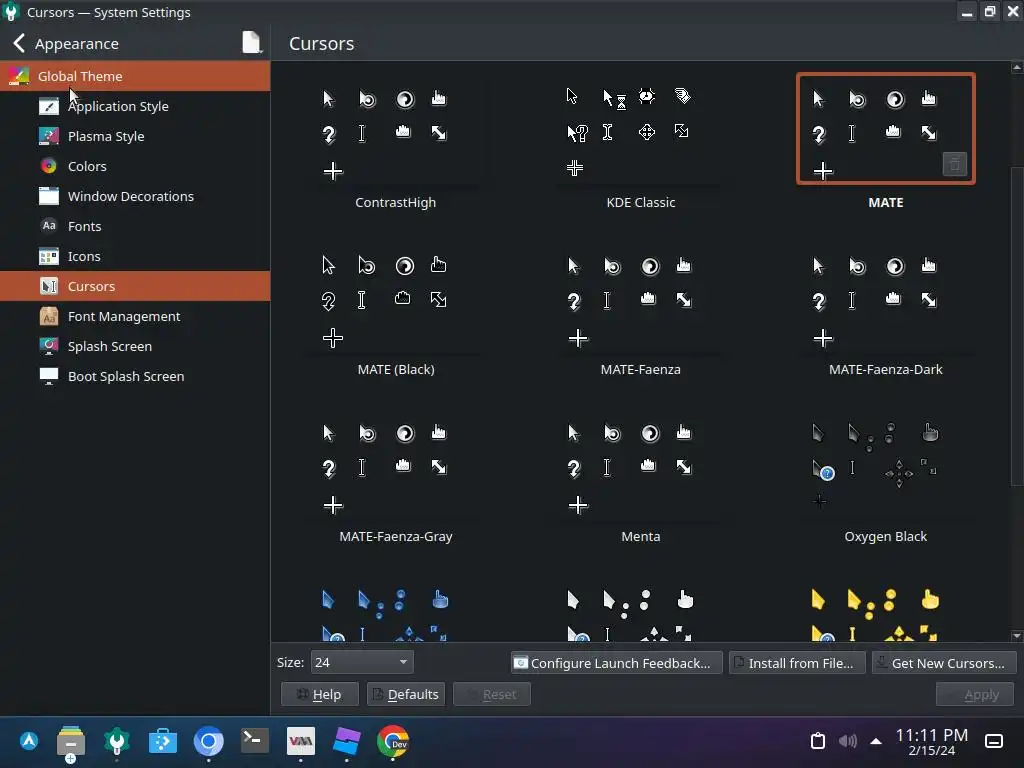Open the purple stacked-pages taskbar icon
Viewport: 1024px width, 768px height.
point(346,741)
